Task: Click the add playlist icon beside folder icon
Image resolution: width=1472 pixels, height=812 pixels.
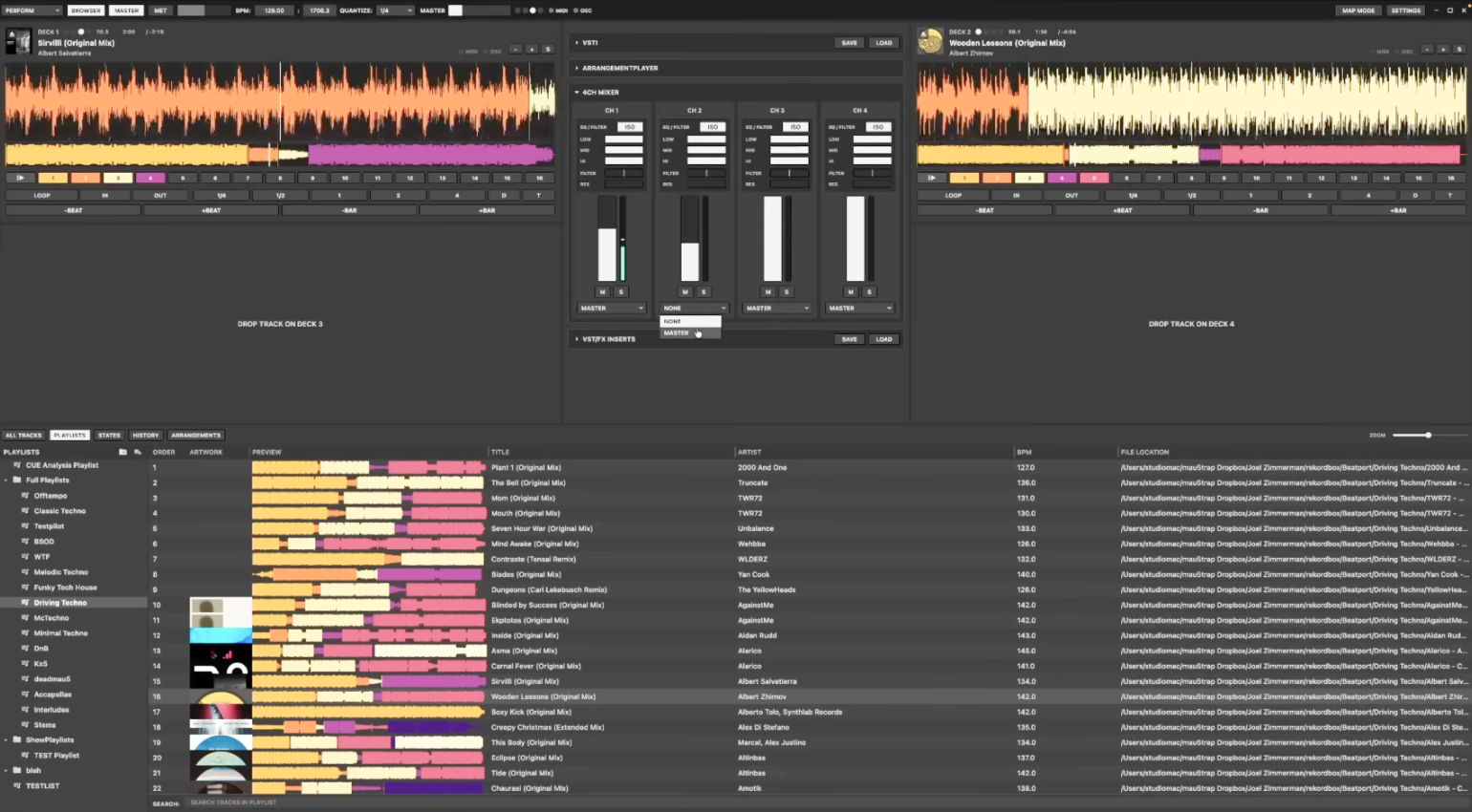Action: coord(138,452)
